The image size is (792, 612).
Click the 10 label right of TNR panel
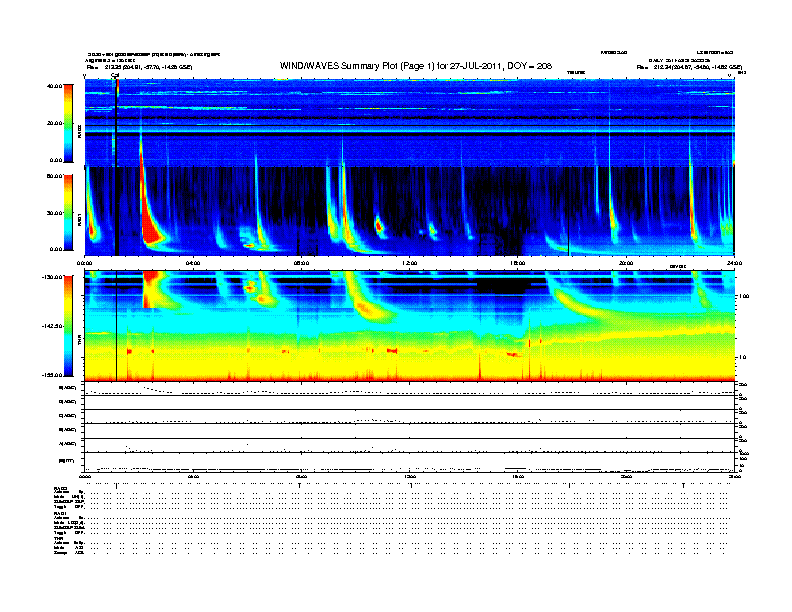(742, 358)
